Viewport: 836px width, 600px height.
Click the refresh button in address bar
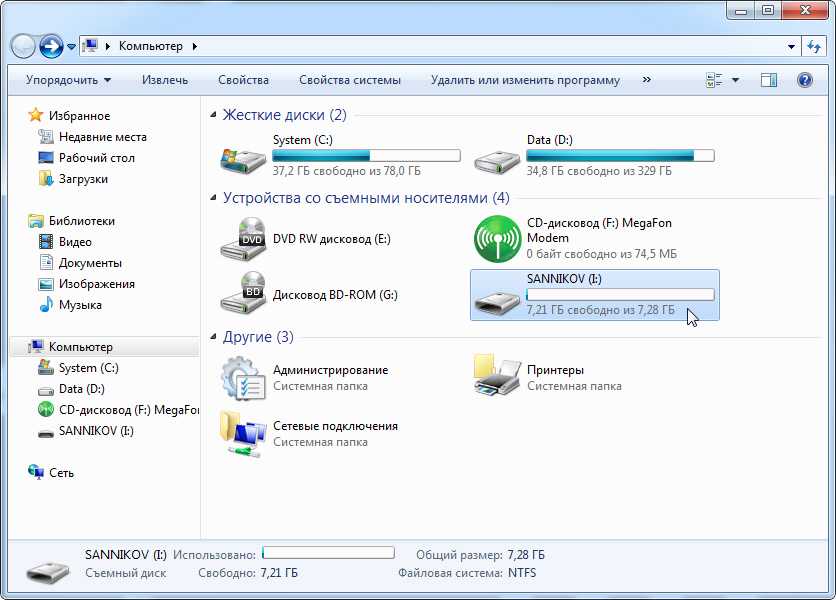pos(814,47)
